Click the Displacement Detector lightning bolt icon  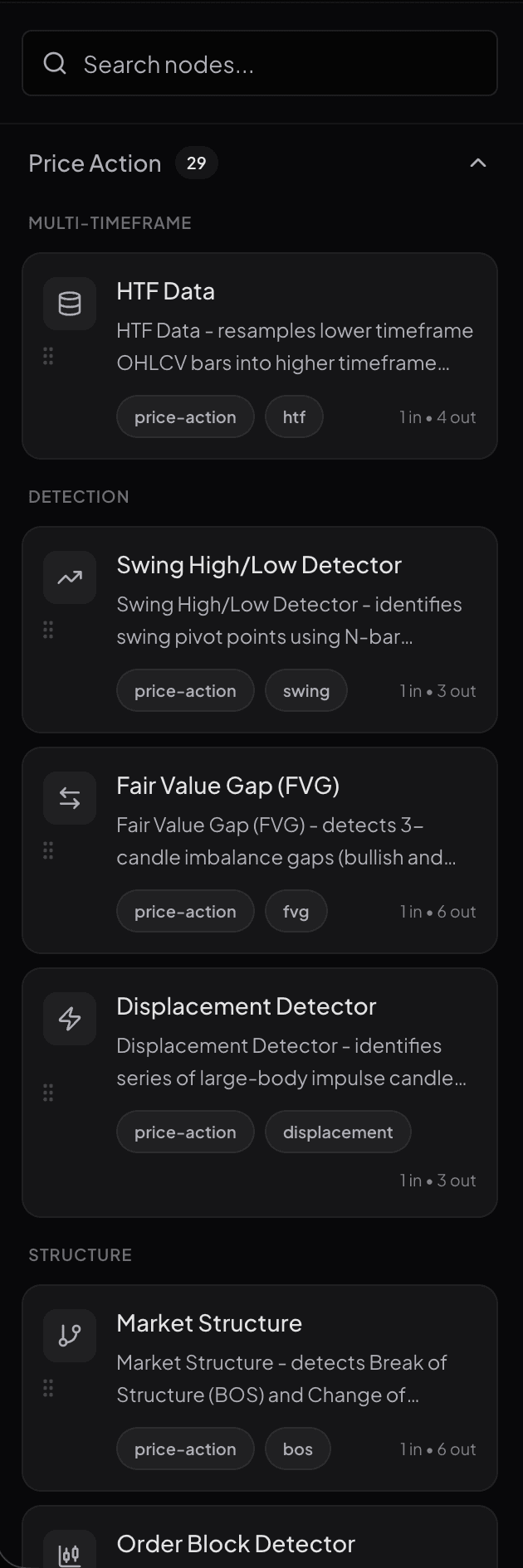(x=70, y=1019)
